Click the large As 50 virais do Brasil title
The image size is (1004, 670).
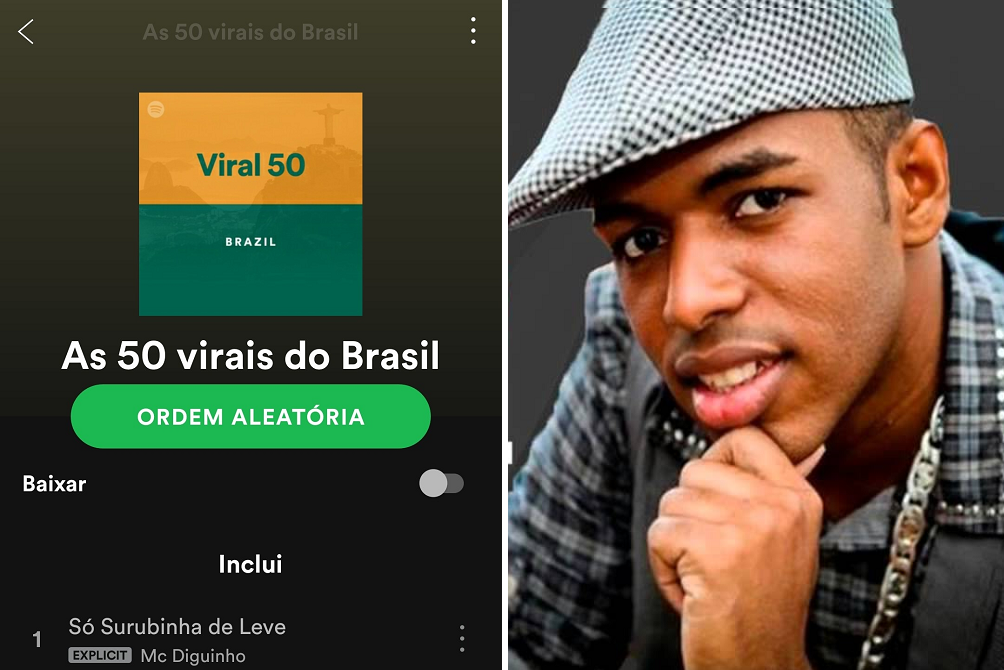(250, 355)
